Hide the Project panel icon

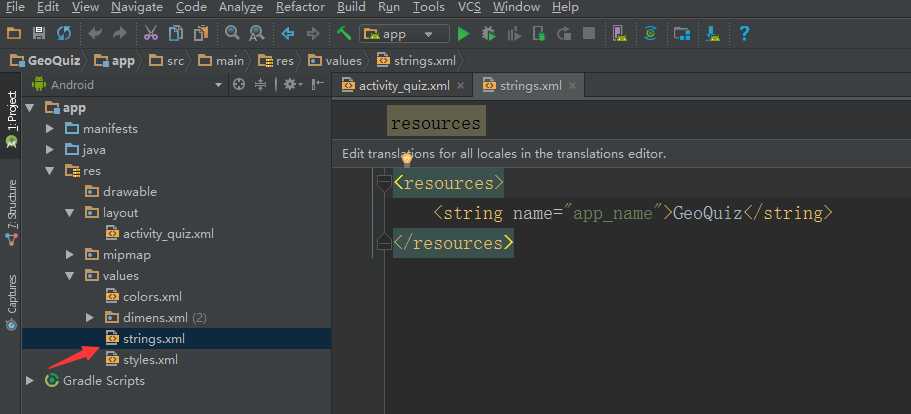[x=317, y=85]
